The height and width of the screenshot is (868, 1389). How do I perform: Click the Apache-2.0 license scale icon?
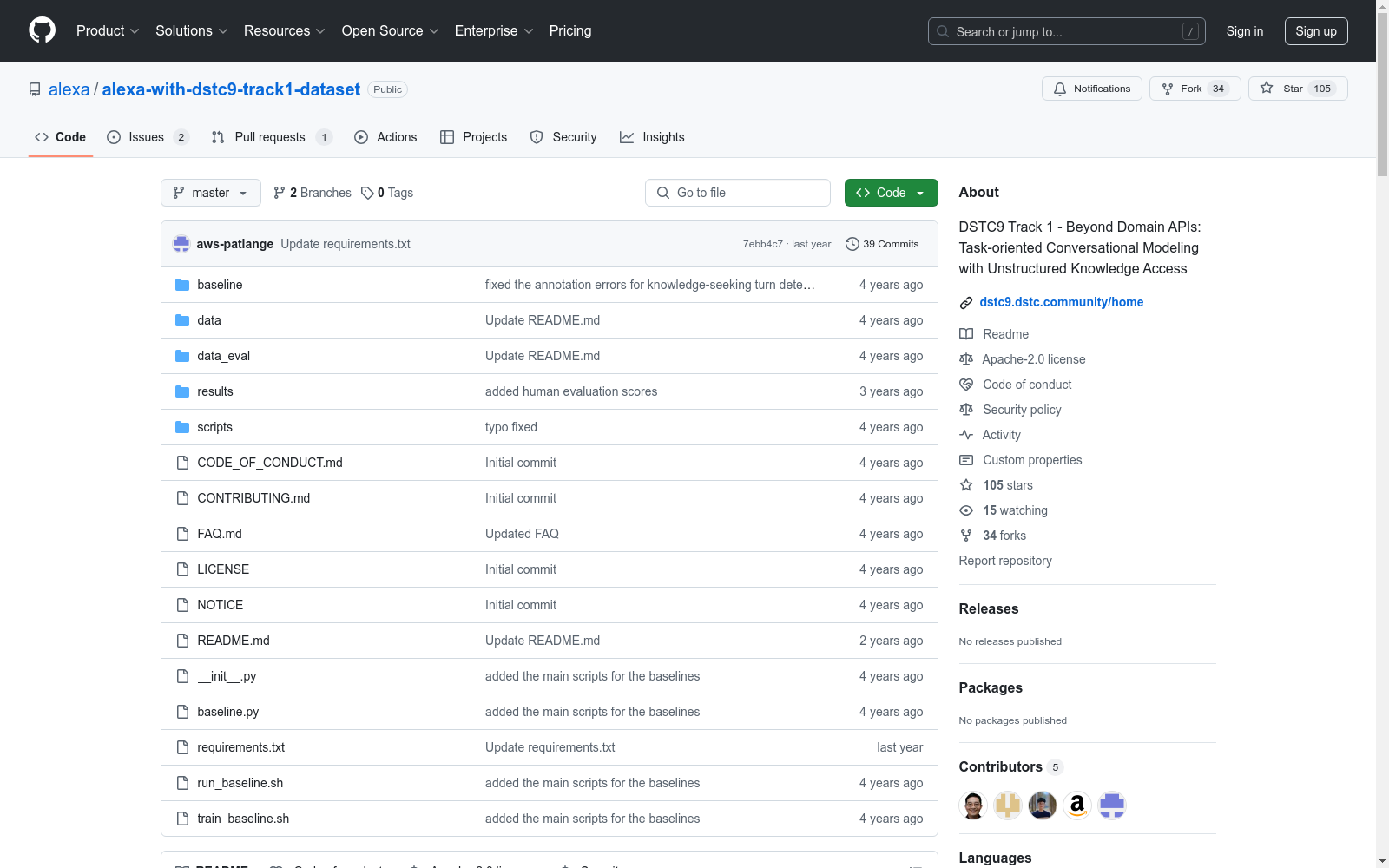pos(966,359)
